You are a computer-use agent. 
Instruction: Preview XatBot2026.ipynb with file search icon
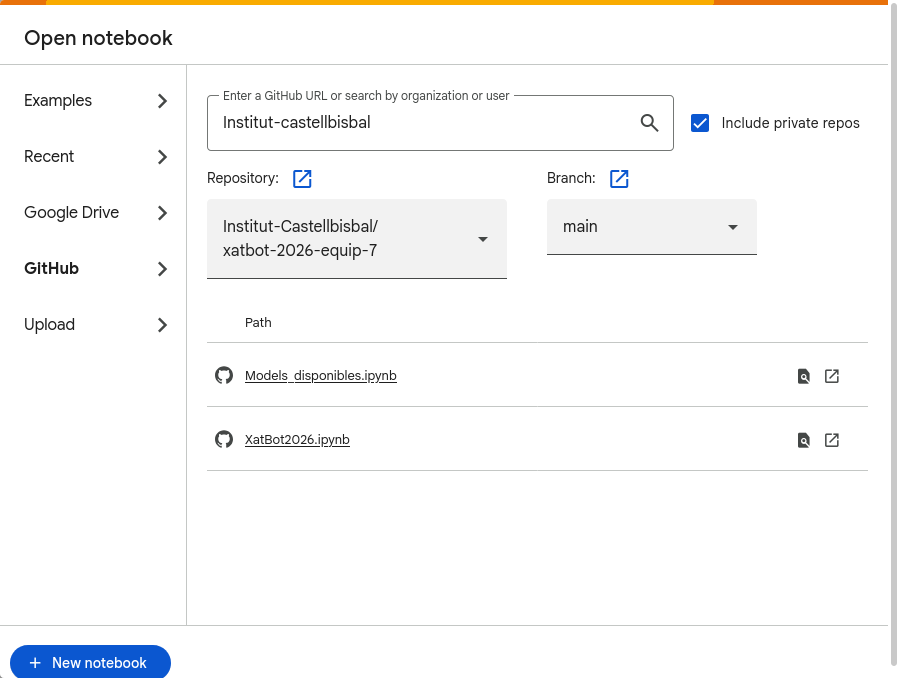803,440
